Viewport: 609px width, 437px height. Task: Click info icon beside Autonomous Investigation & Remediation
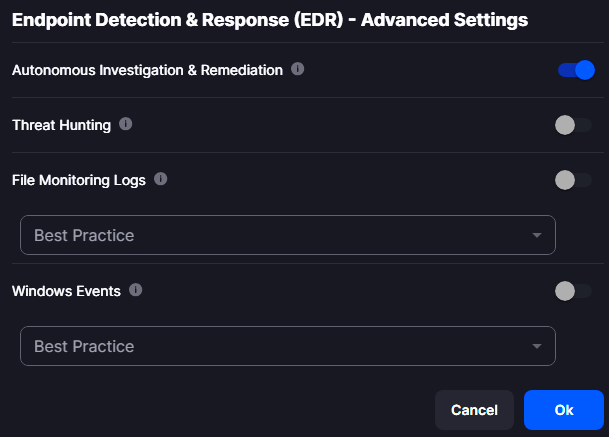[298, 70]
